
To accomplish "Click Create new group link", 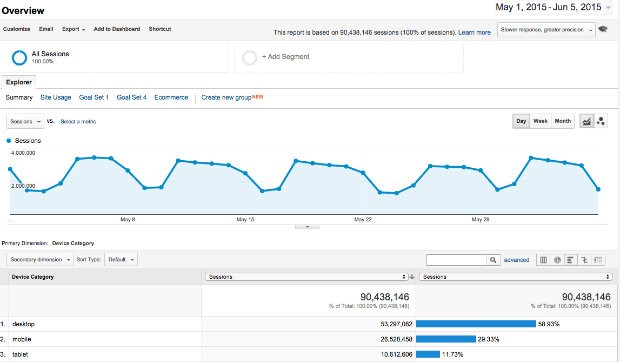I will click(x=227, y=97).
